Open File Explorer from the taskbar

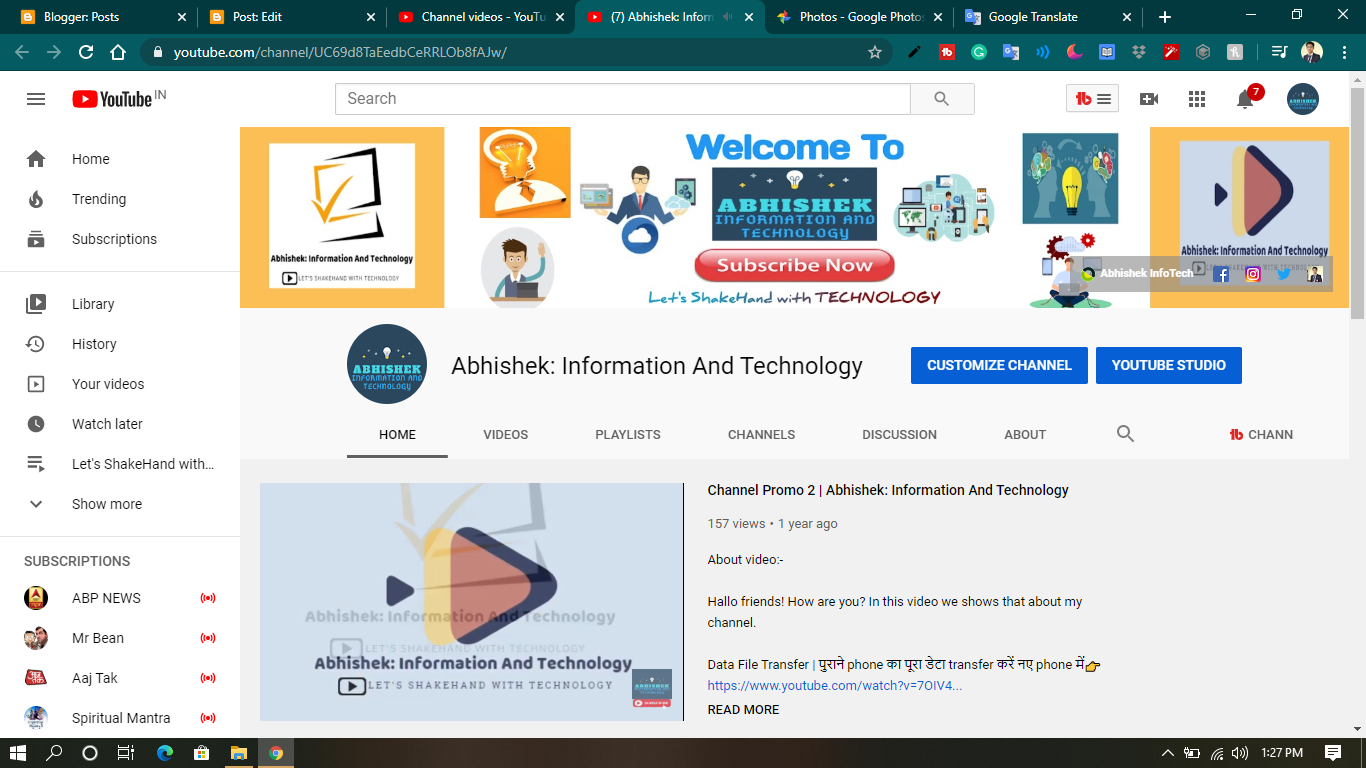[x=239, y=753]
